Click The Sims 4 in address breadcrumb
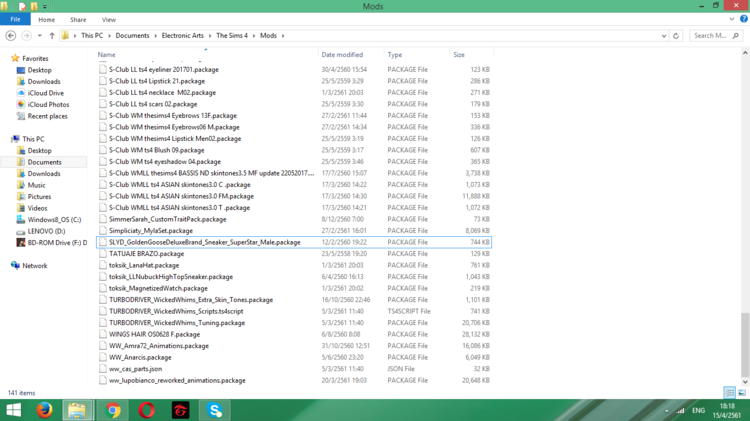 click(x=232, y=35)
